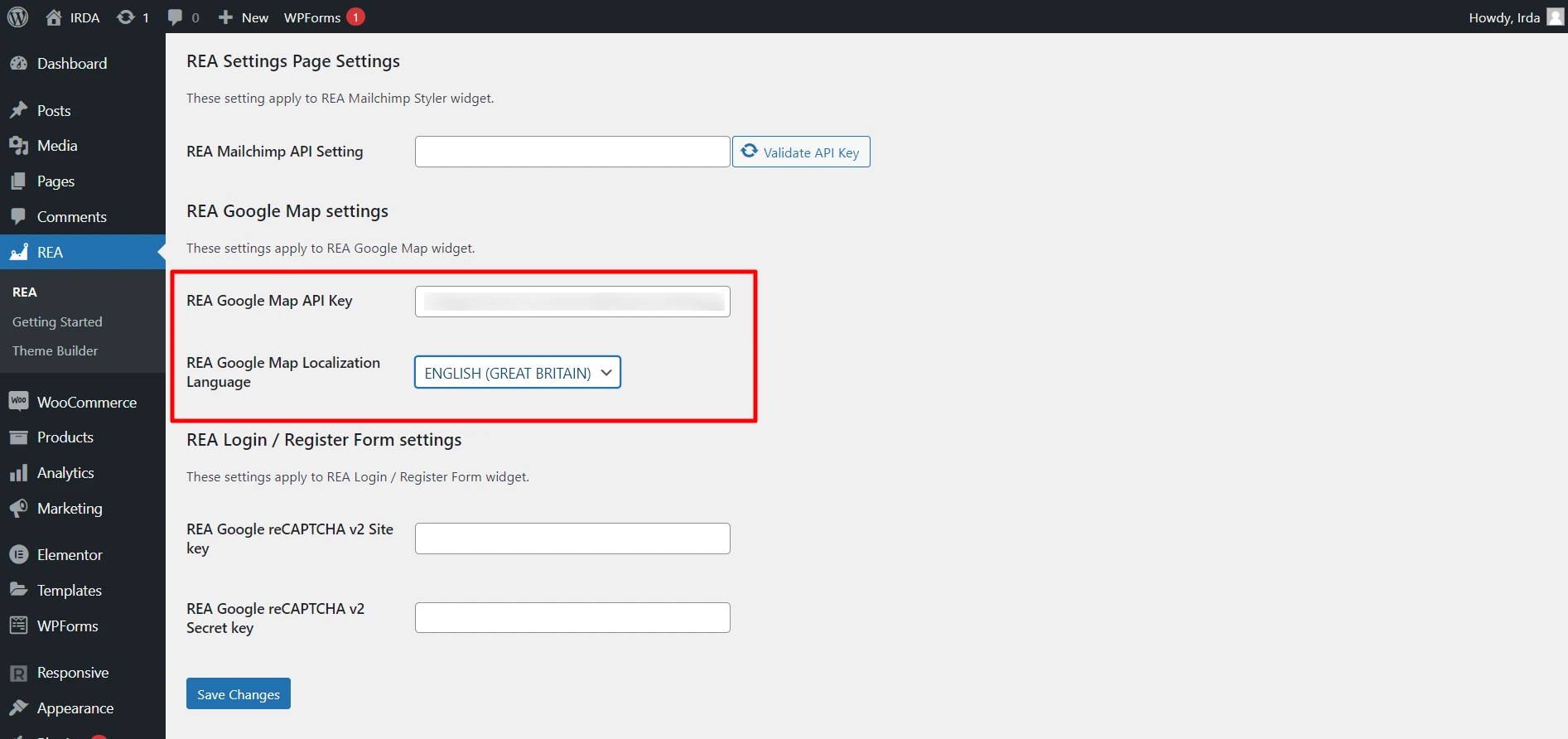This screenshot has height=739, width=1568.
Task: Open the comments bubble icon in admin bar
Action: (175, 17)
